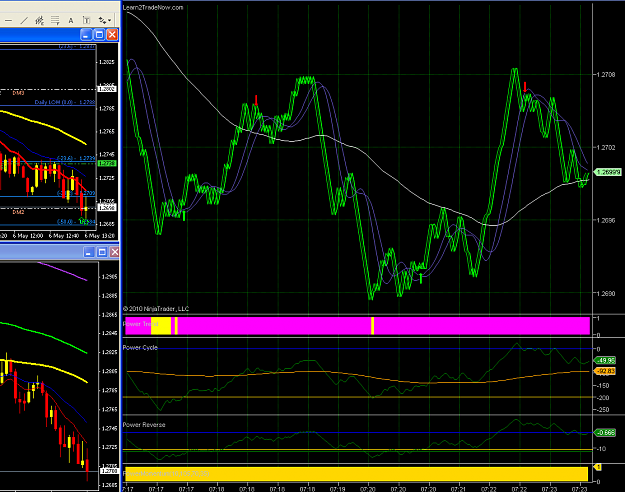The height and width of the screenshot is (492, 625).
Task: Click the yellow segment in Power Trend bar
Action: point(161,326)
